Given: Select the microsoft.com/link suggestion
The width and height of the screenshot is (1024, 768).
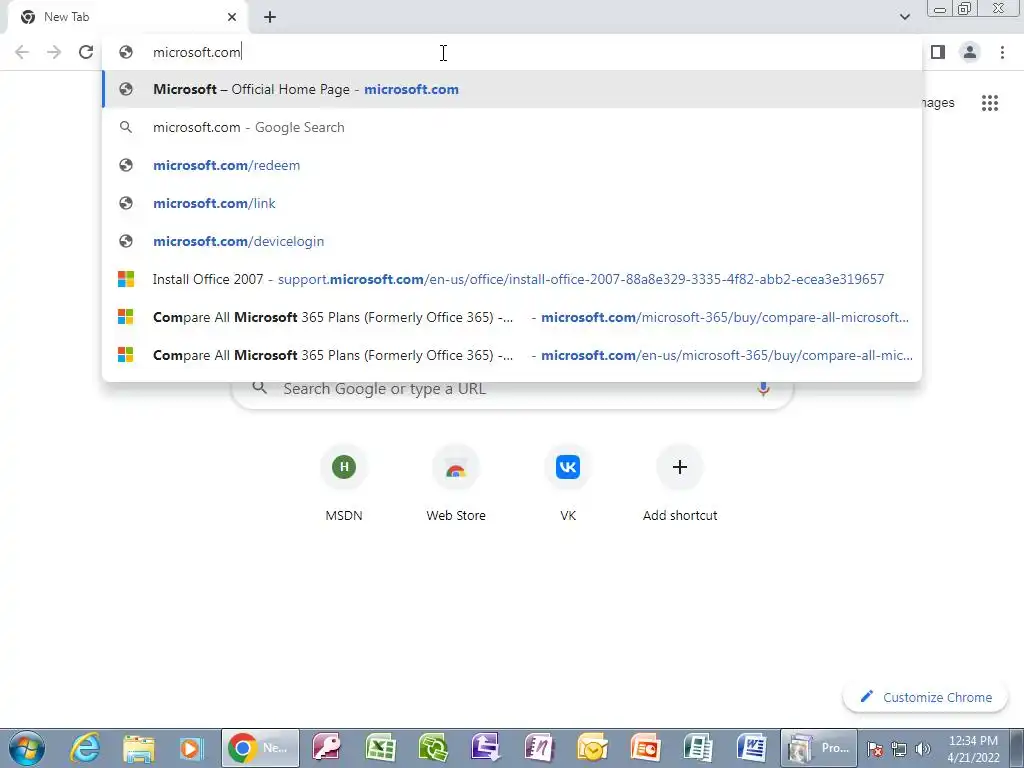Looking at the screenshot, I should tap(511, 203).
